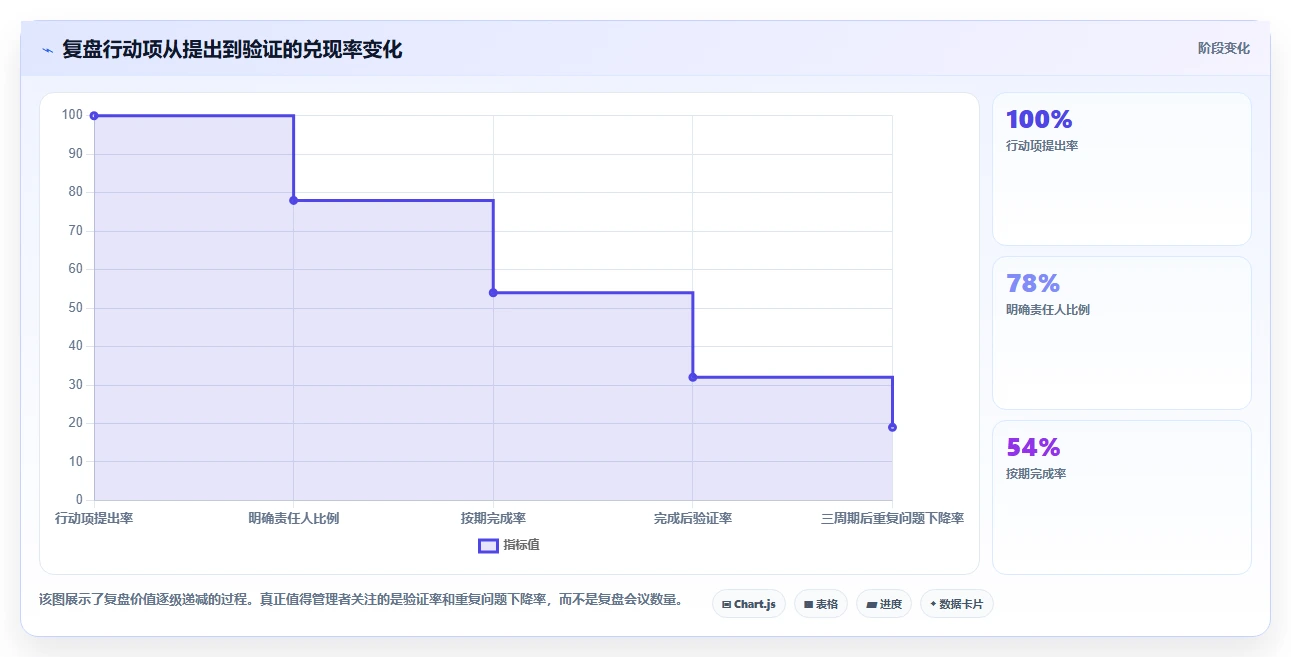This screenshot has height=657, width=1291.
Task: Click the 100% metric value card
Action: coord(1121,169)
